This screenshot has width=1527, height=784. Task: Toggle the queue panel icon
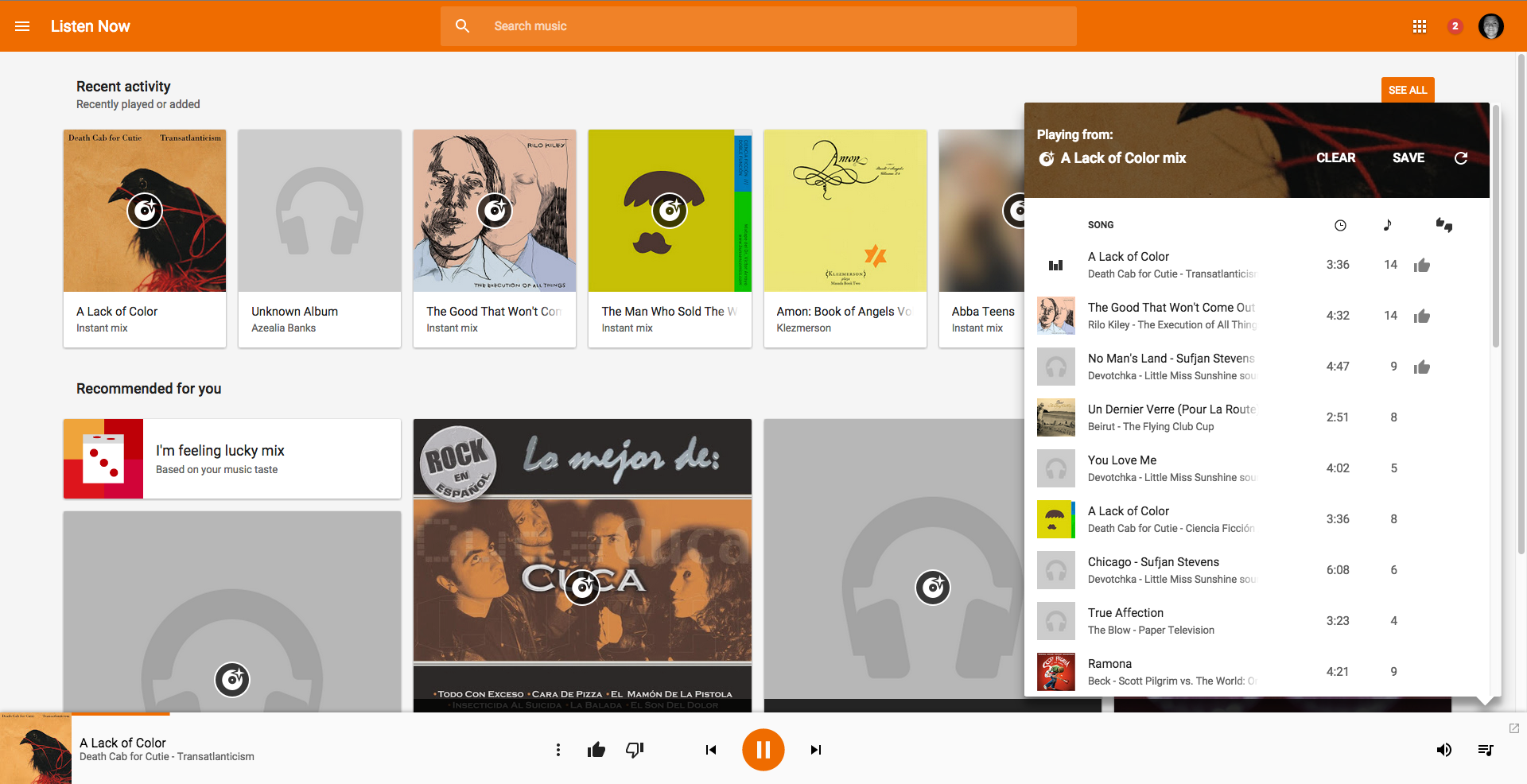click(1485, 750)
